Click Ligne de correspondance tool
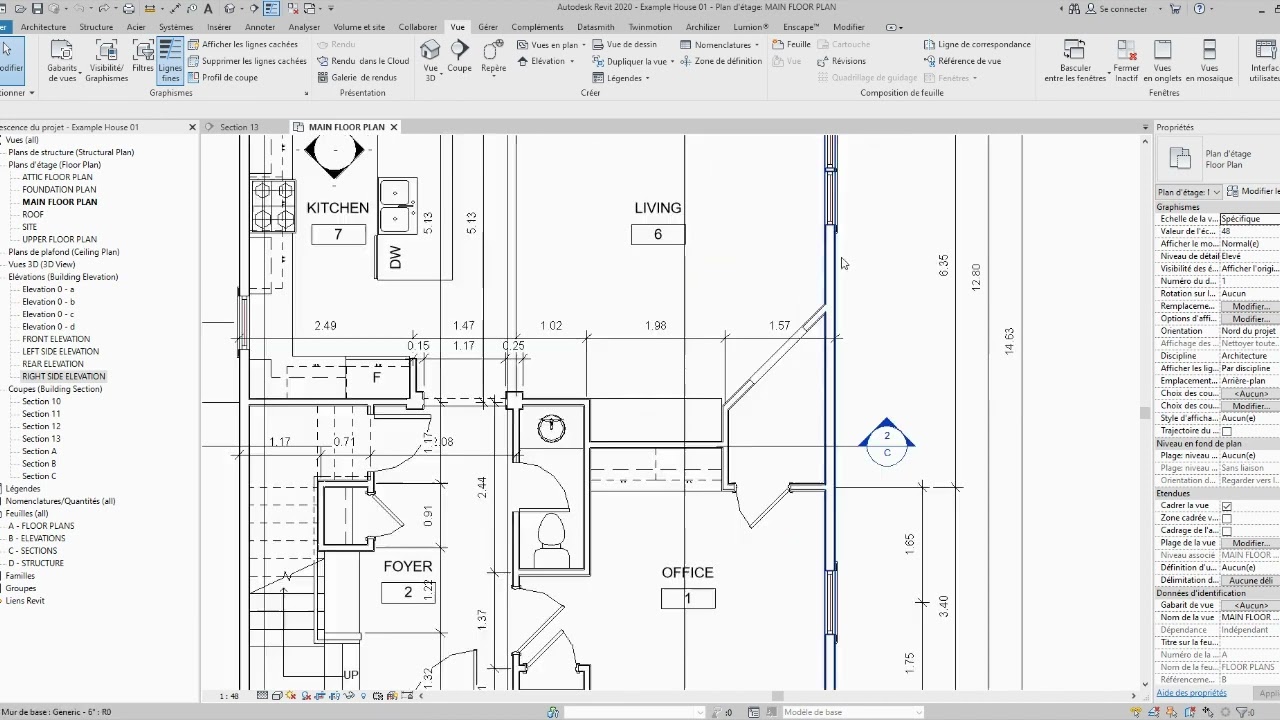 (977, 45)
